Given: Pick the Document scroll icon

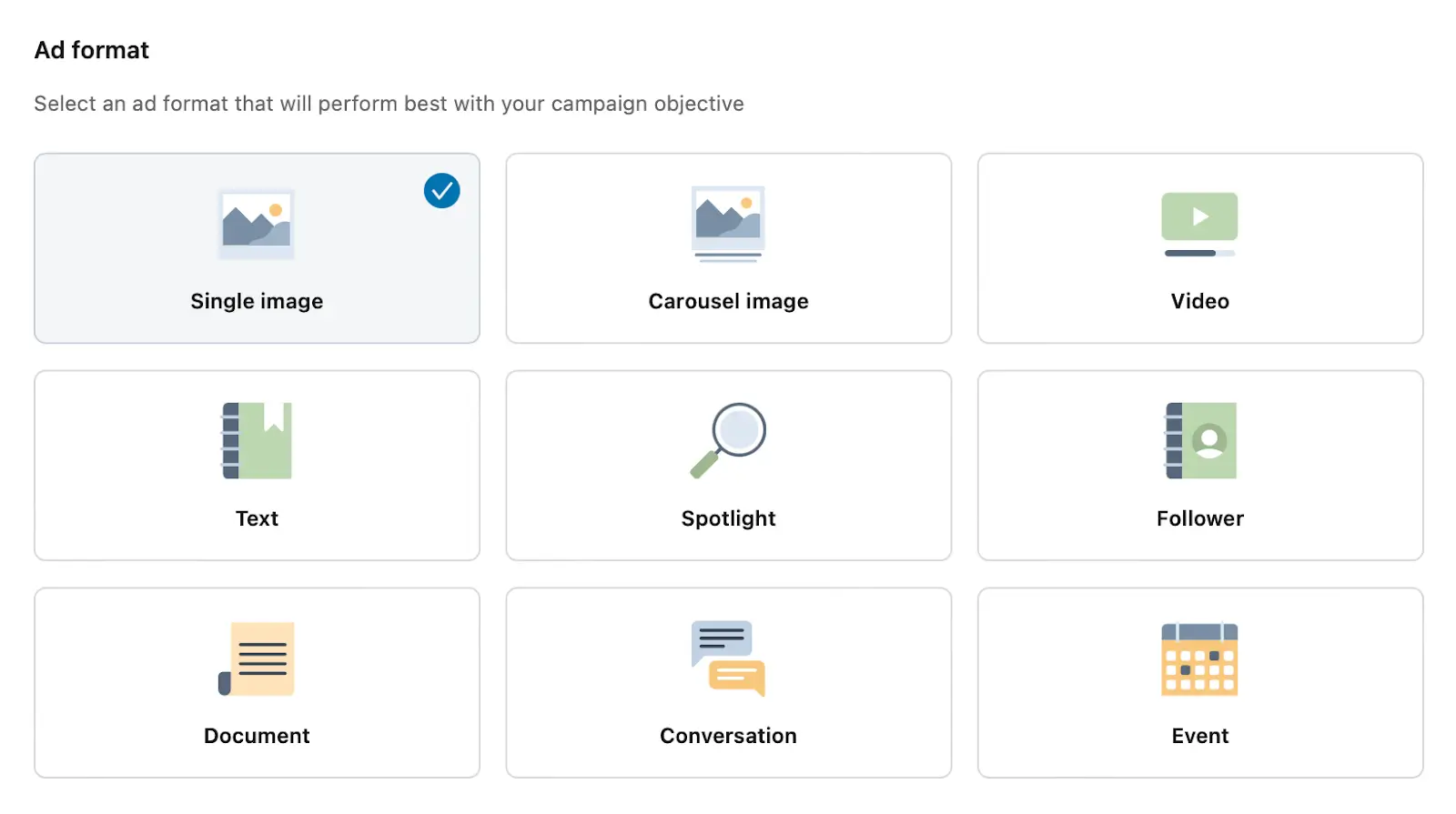Looking at the screenshot, I should [x=257, y=658].
